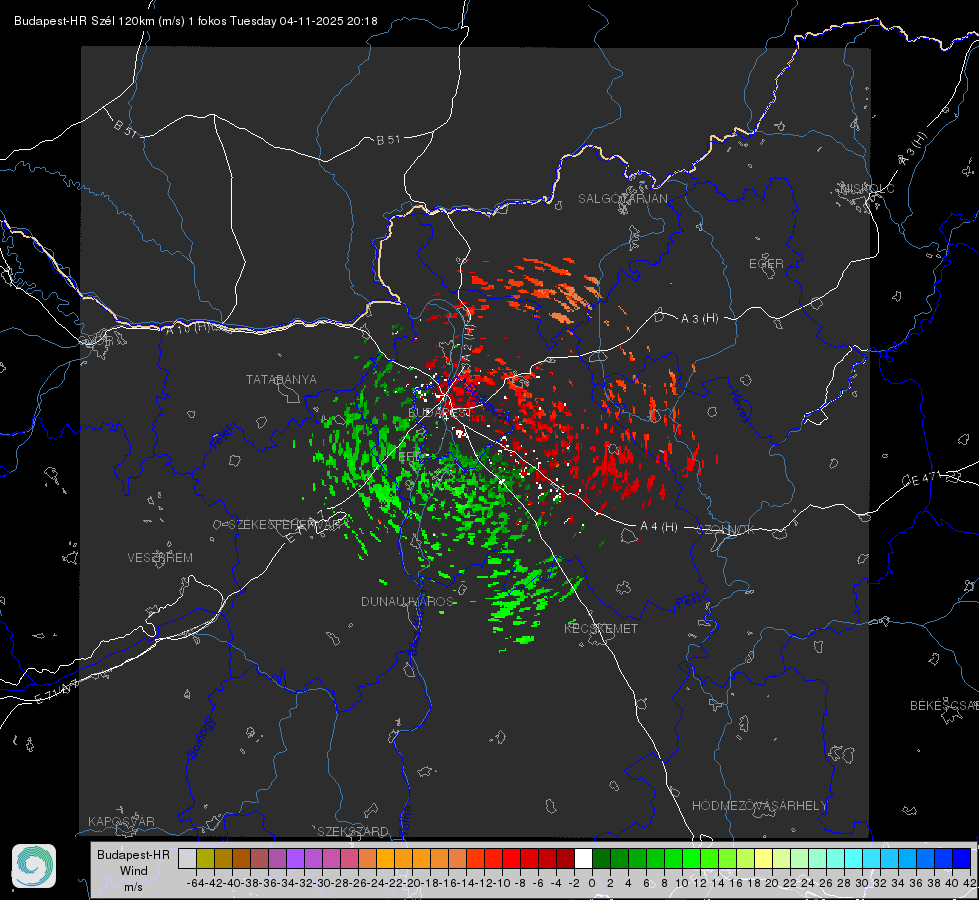The width and height of the screenshot is (979, 900).
Task: Click the swirl logo icon beside the legend
Action: [x=34, y=866]
